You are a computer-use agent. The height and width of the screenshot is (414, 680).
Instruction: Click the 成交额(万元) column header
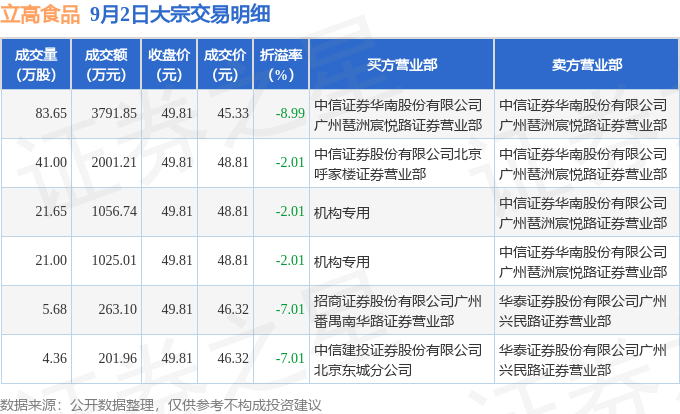106,65
